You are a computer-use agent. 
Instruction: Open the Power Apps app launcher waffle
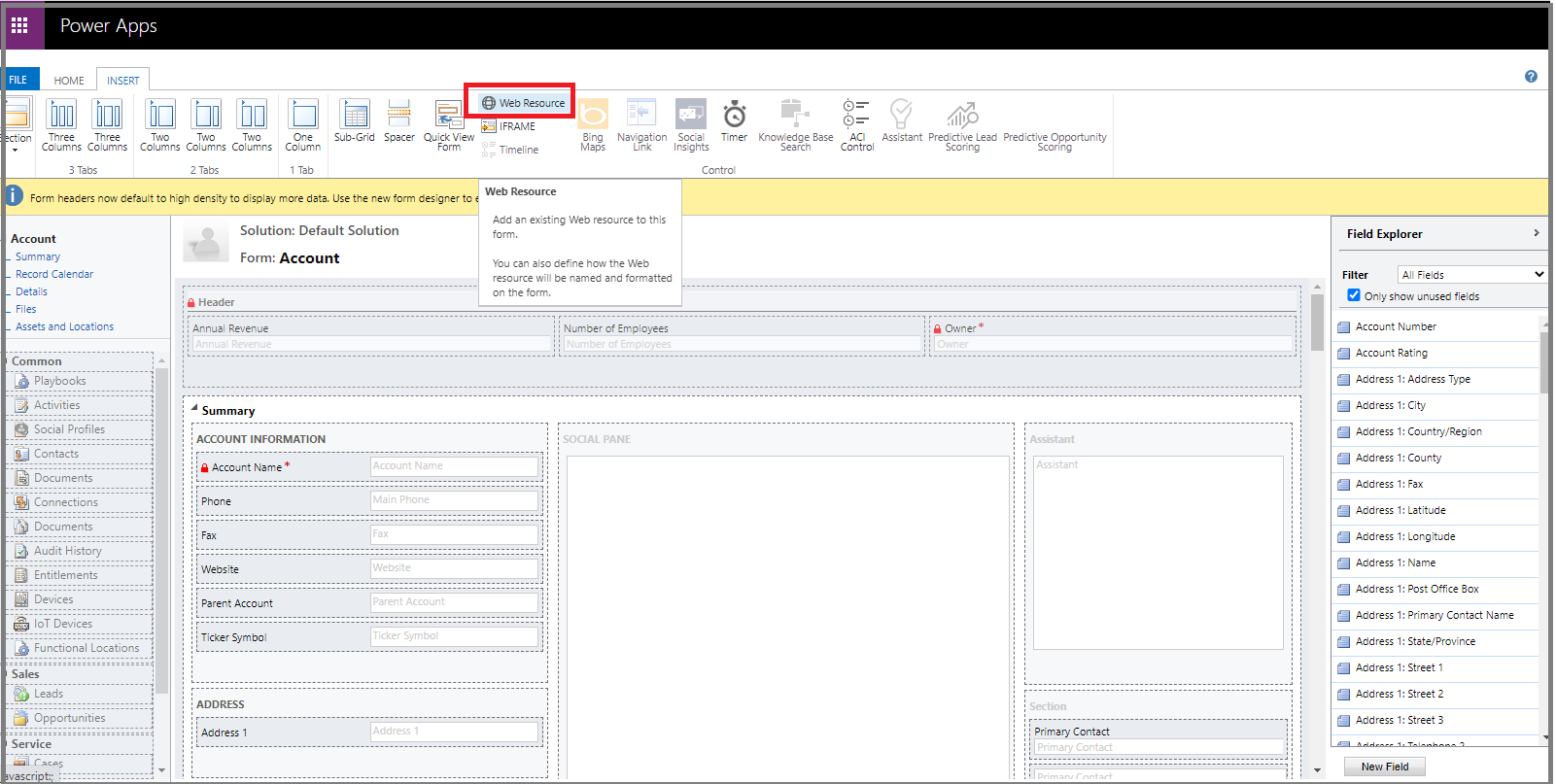tap(19, 25)
